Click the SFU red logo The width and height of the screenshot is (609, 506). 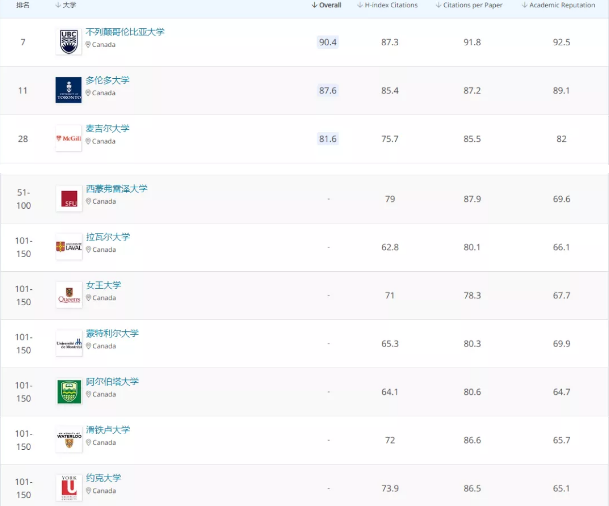(x=69, y=198)
